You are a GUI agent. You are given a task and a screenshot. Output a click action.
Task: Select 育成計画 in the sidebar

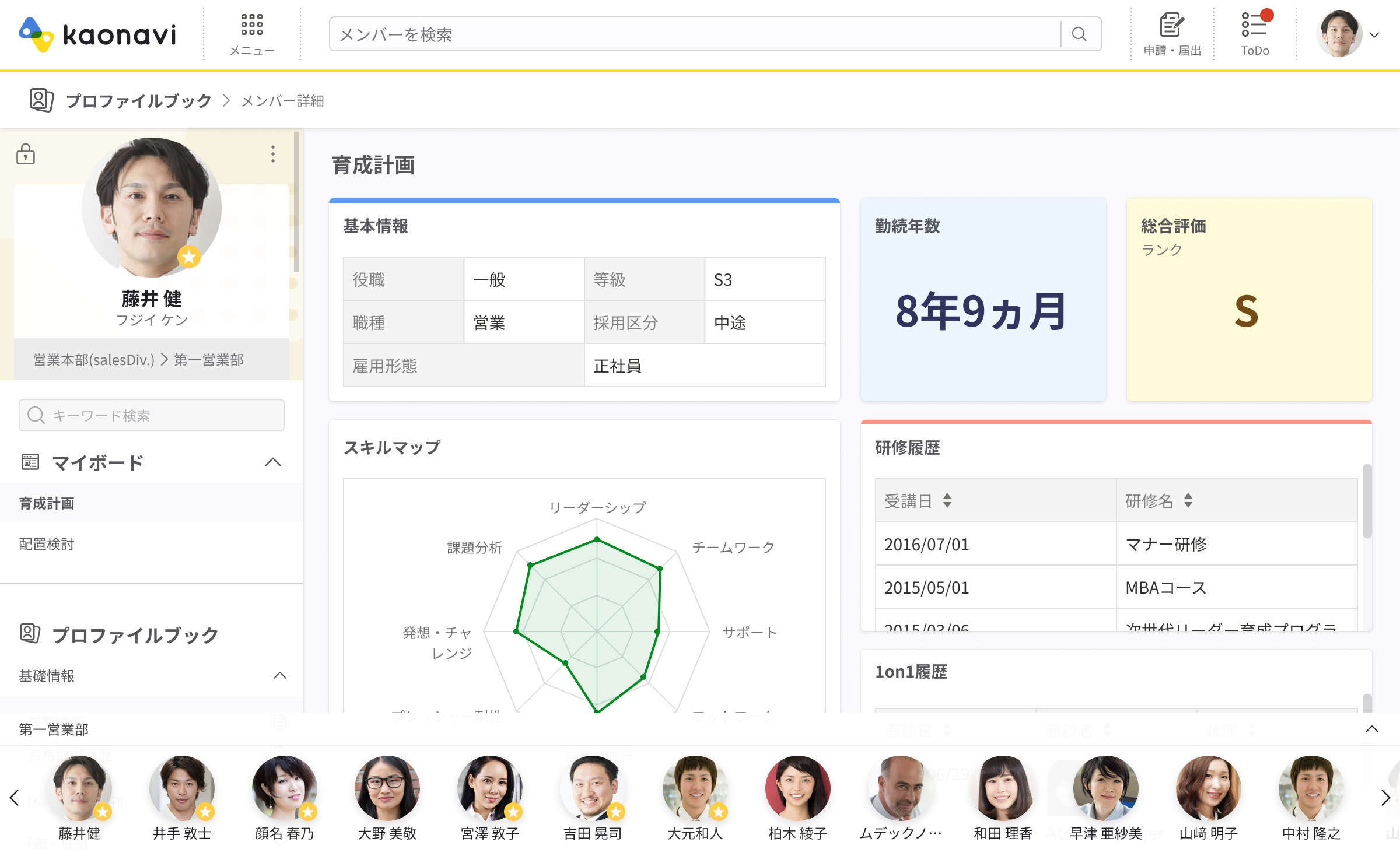pos(47,503)
